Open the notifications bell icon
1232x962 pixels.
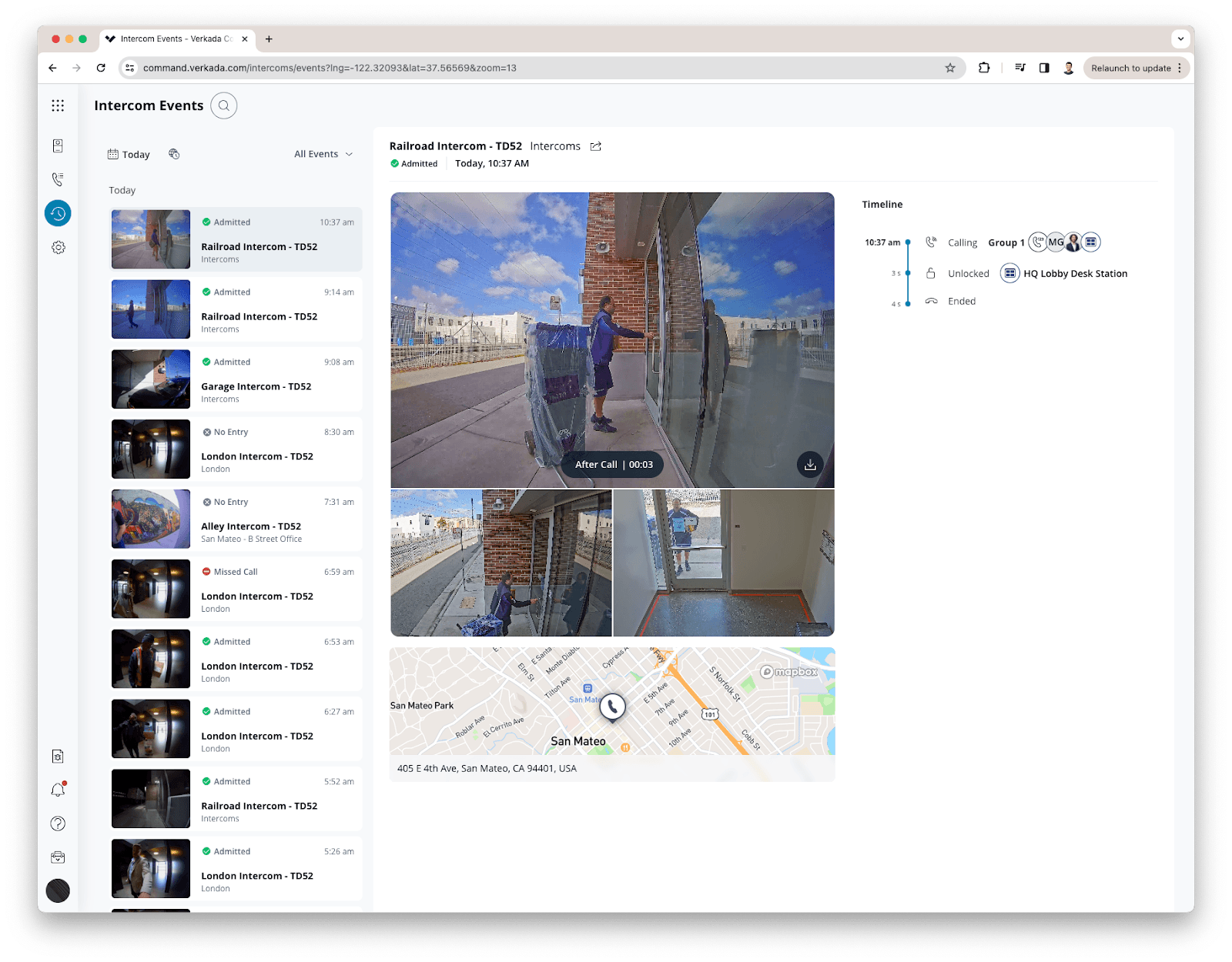pyautogui.click(x=58, y=790)
